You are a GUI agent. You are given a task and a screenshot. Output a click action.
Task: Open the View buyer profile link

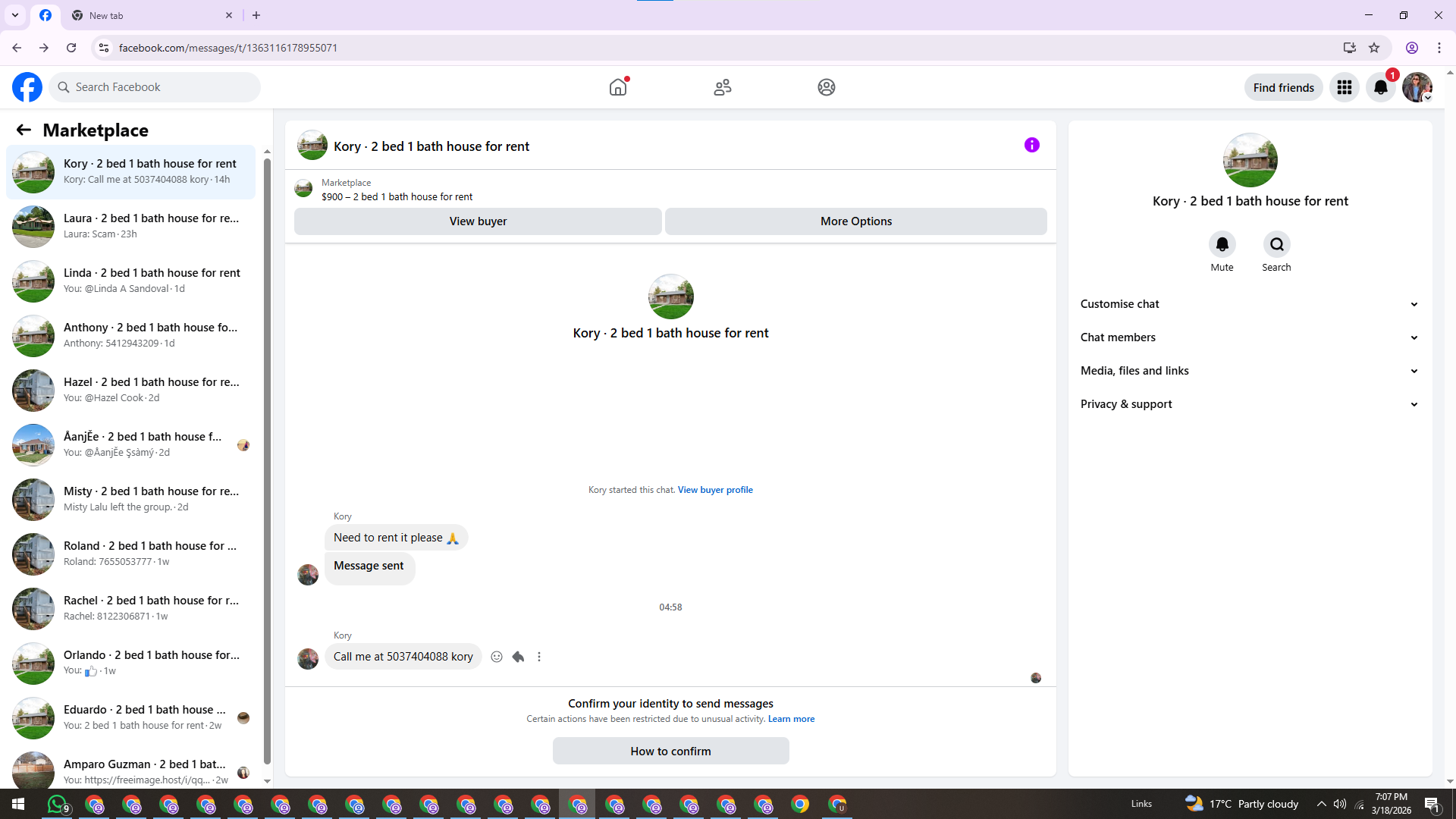click(x=715, y=490)
